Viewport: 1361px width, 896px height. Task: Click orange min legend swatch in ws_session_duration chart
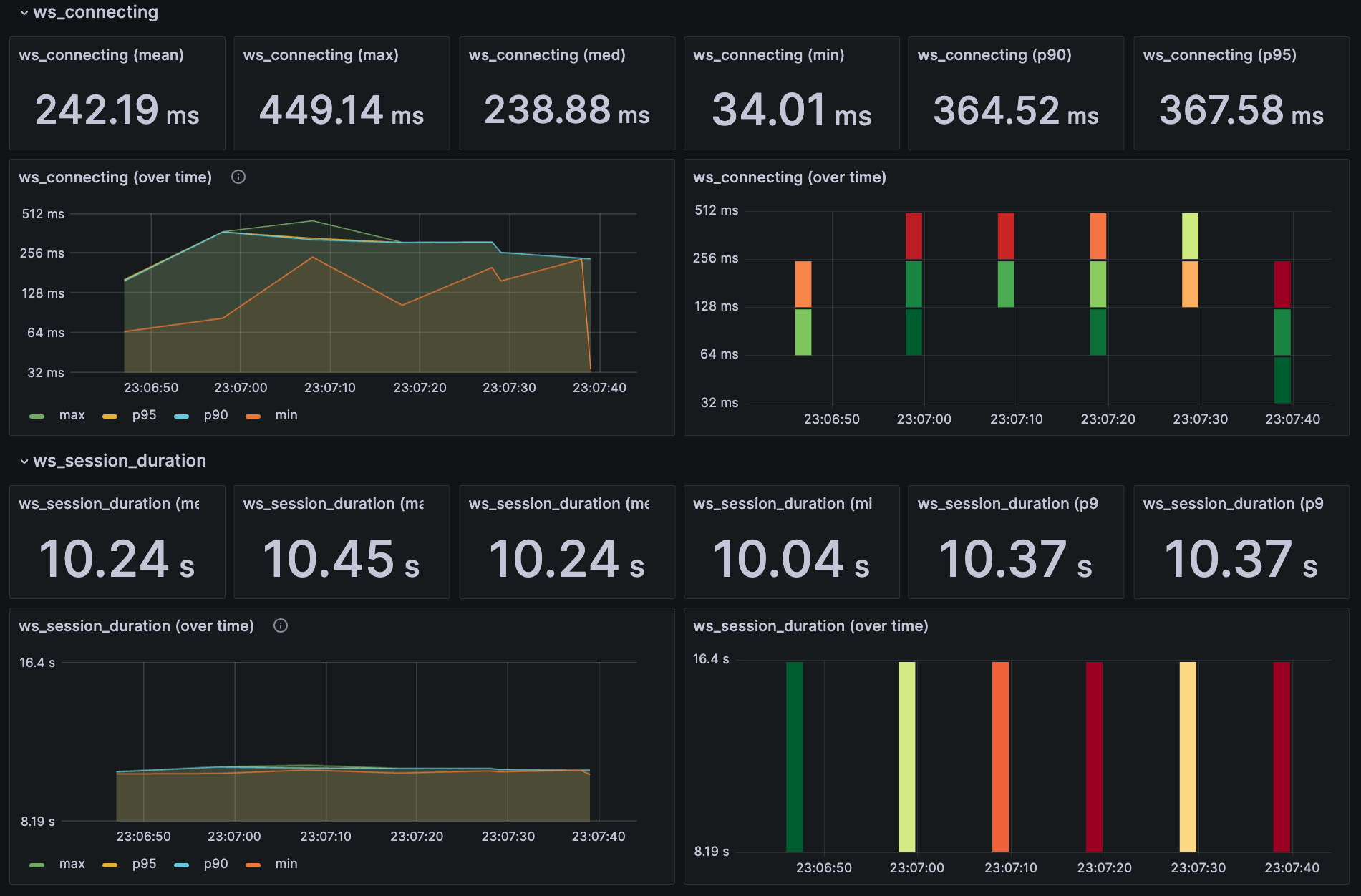pyautogui.click(x=253, y=865)
